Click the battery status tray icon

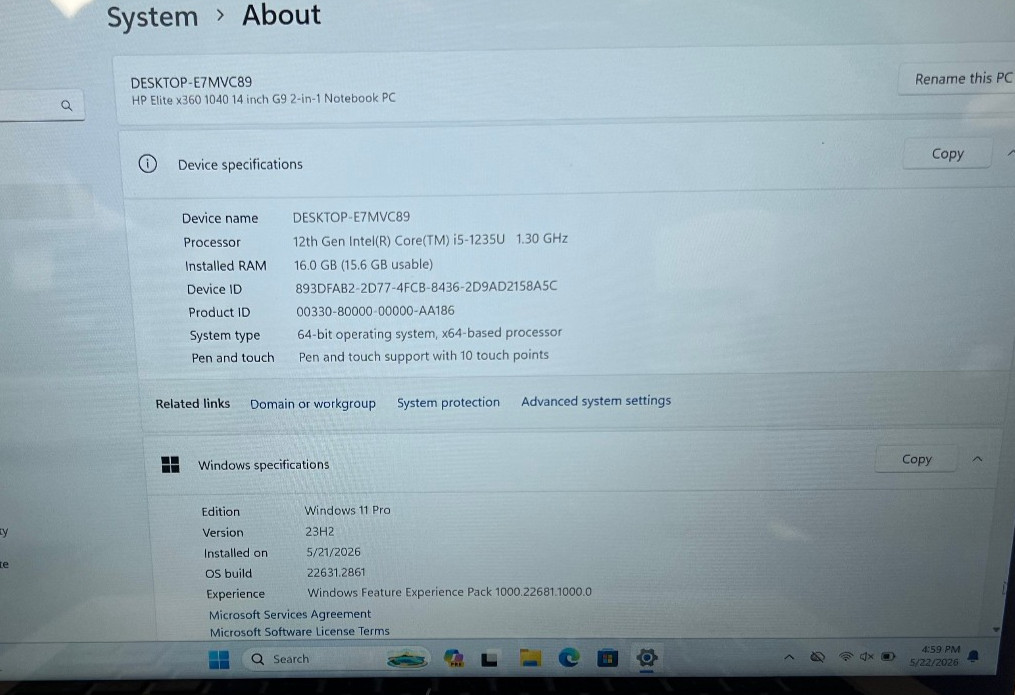[888, 656]
